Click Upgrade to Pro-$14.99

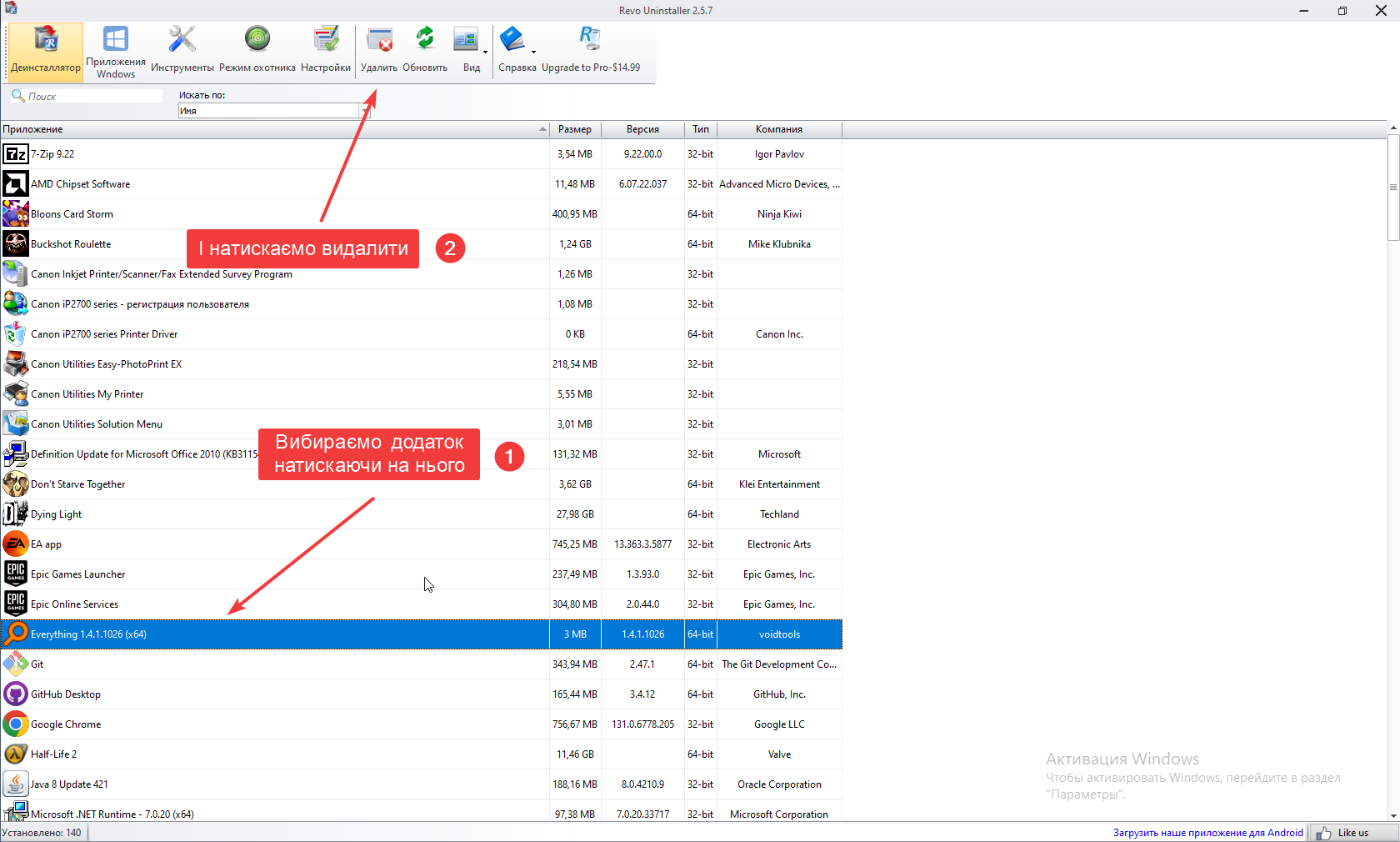tap(591, 51)
